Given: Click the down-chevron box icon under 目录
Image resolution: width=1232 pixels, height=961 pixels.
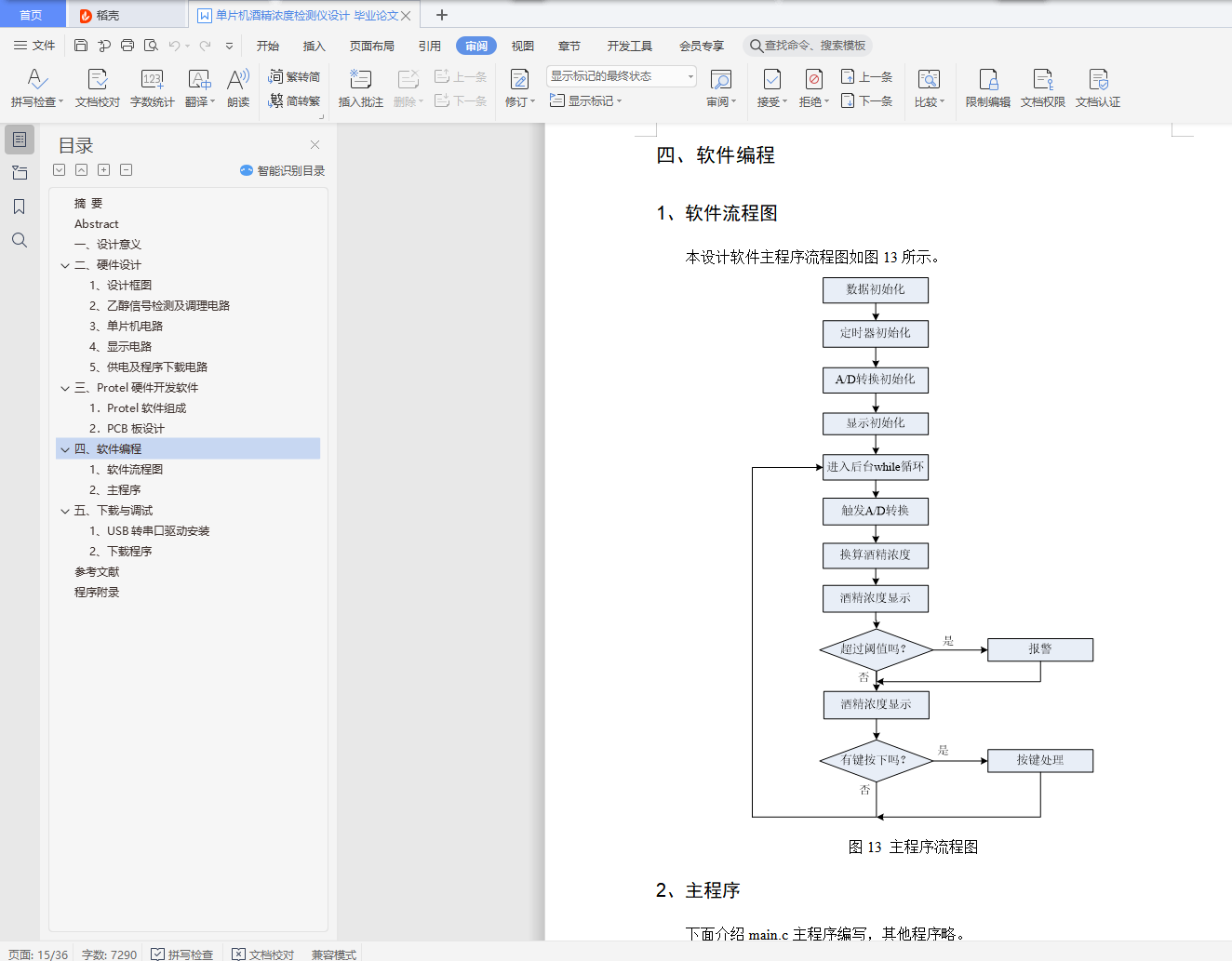Looking at the screenshot, I should (x=60, y=170).
